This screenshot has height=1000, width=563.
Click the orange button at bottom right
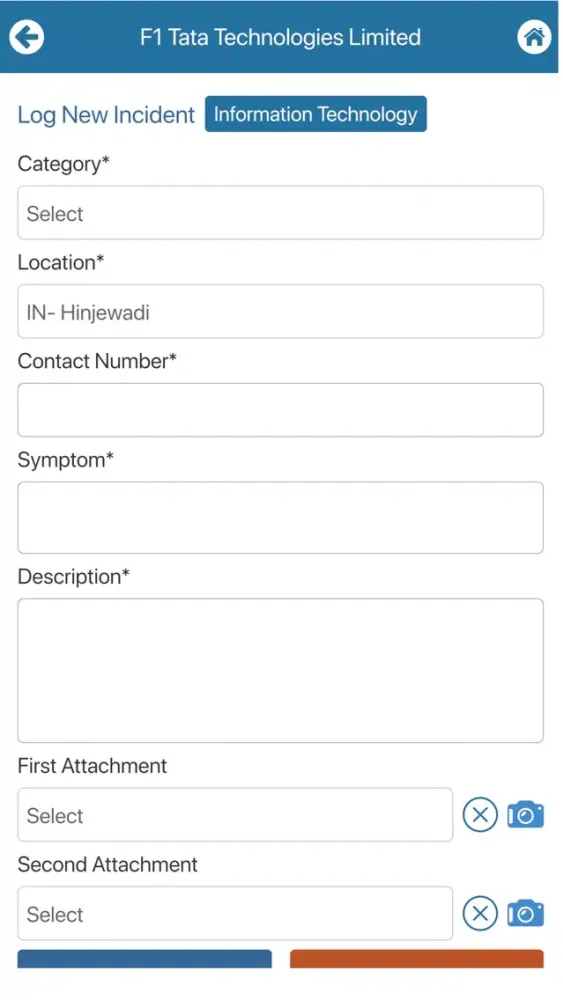[x=417, y=959]
